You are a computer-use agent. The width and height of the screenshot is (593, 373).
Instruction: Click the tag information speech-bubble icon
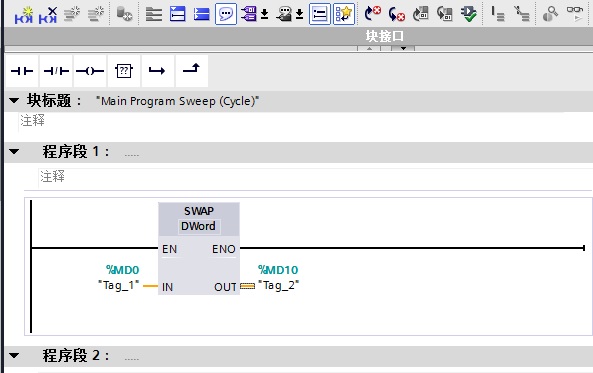coord(284,14)
